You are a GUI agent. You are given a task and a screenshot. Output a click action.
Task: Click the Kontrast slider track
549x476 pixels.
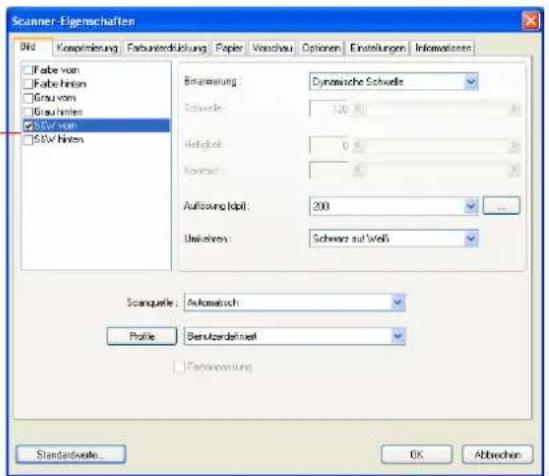[437, 170]
